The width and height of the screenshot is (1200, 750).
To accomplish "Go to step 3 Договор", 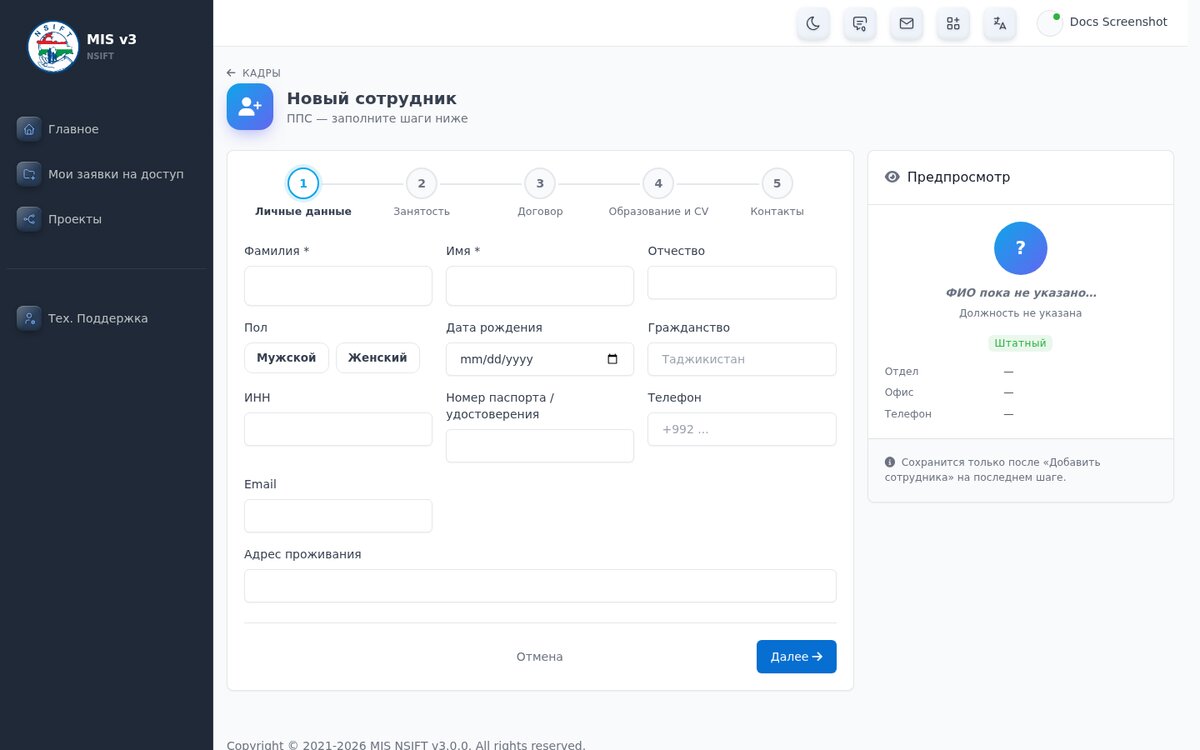I will pos(540,193).
